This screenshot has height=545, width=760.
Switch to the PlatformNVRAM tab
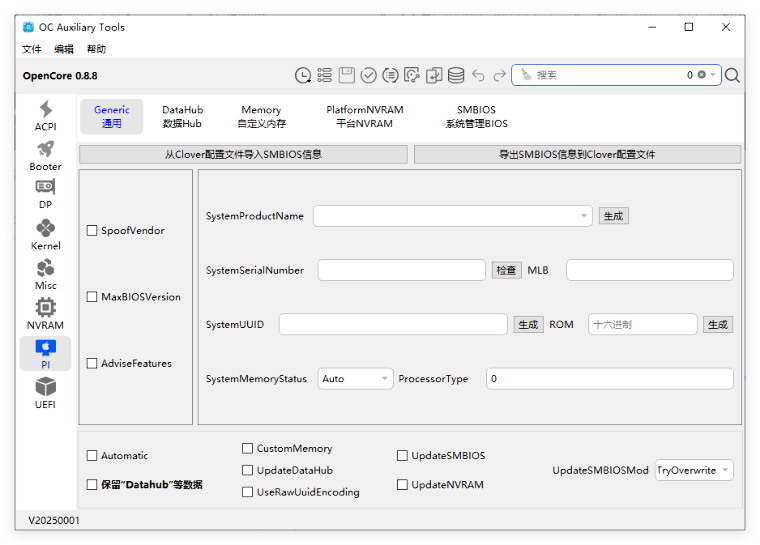(364, 116)
